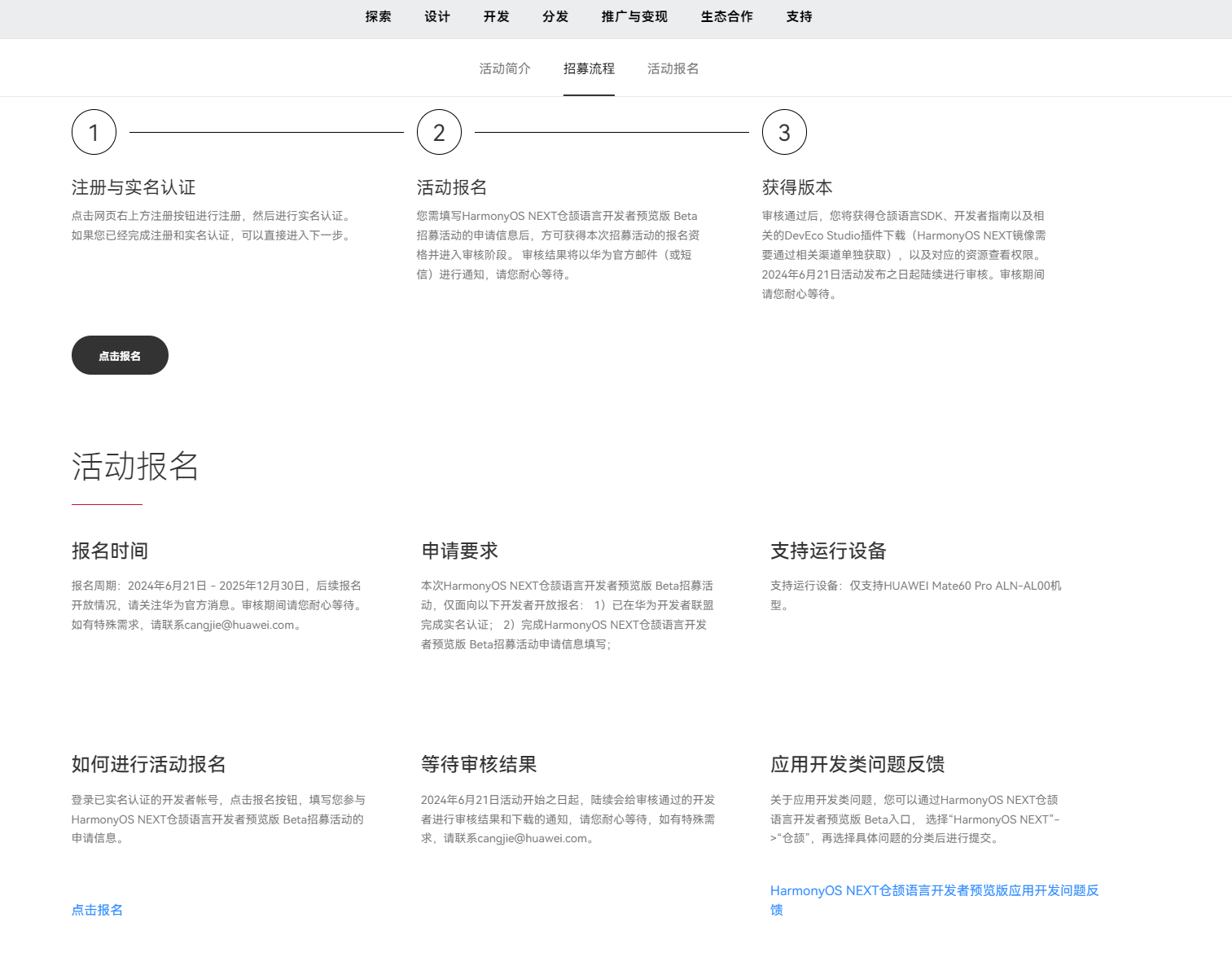1232x953 pixels.
Task: Click the 等待审核结果 heading
Action: (x=479, y=764)
